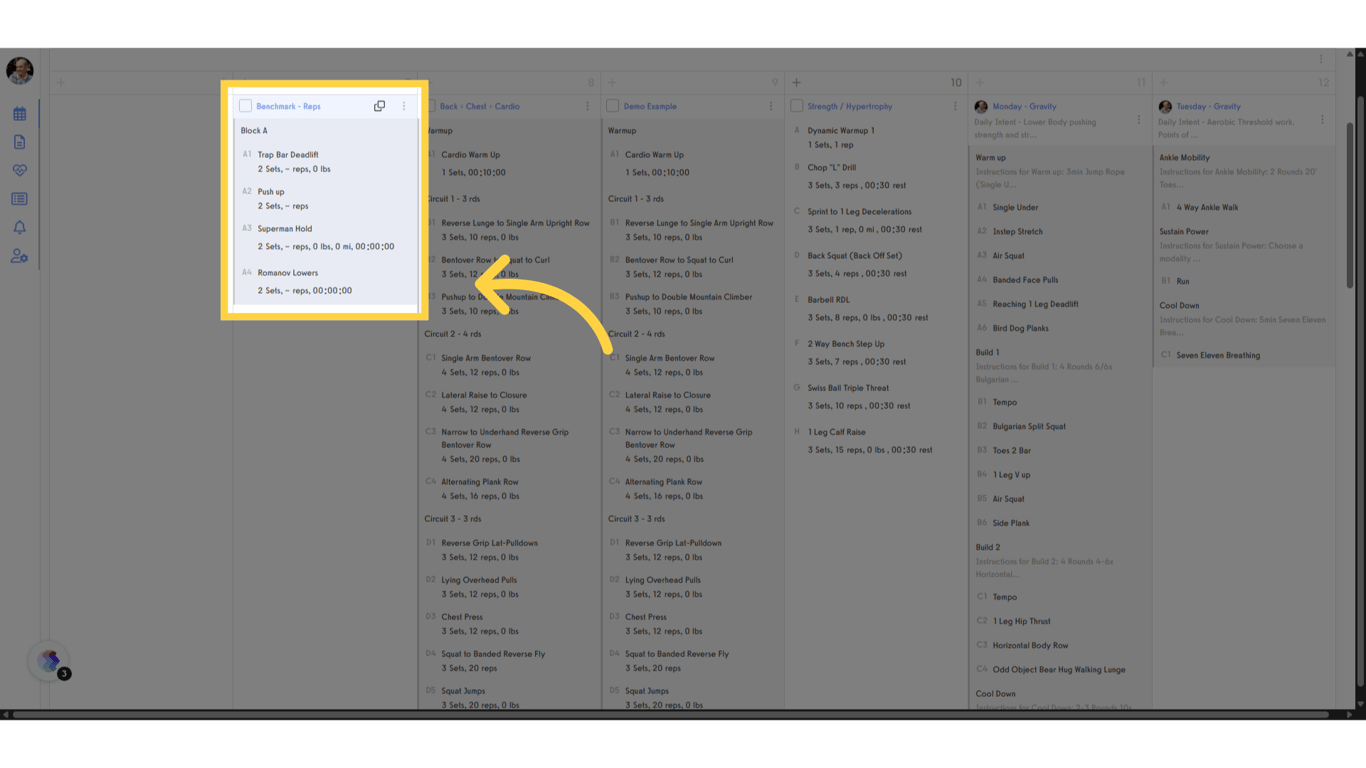
Task: Click the coach avatar on Monday - Gravity
Action: (981, 106)
